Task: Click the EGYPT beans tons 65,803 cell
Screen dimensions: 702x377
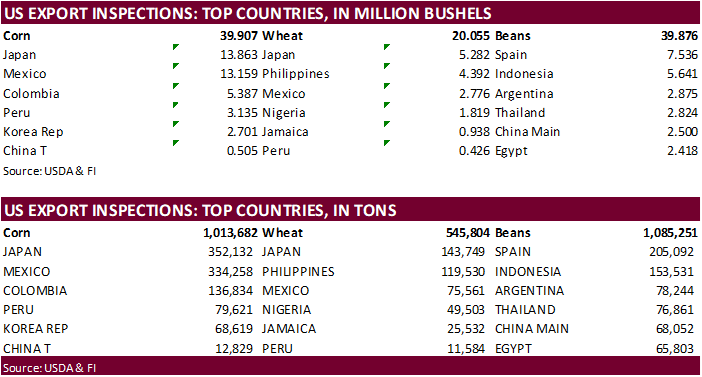Action: pos(675,348)
